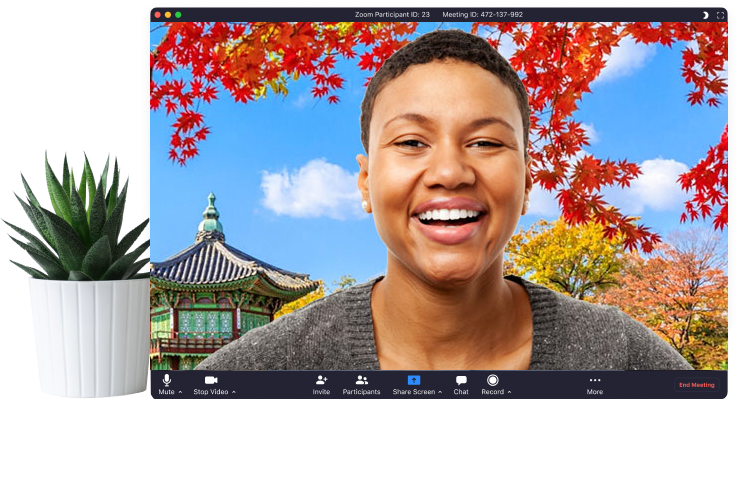Expand the Record options arrow
Image resolution: width=740 pixels, height=477 pixels.
click(509, 392)
